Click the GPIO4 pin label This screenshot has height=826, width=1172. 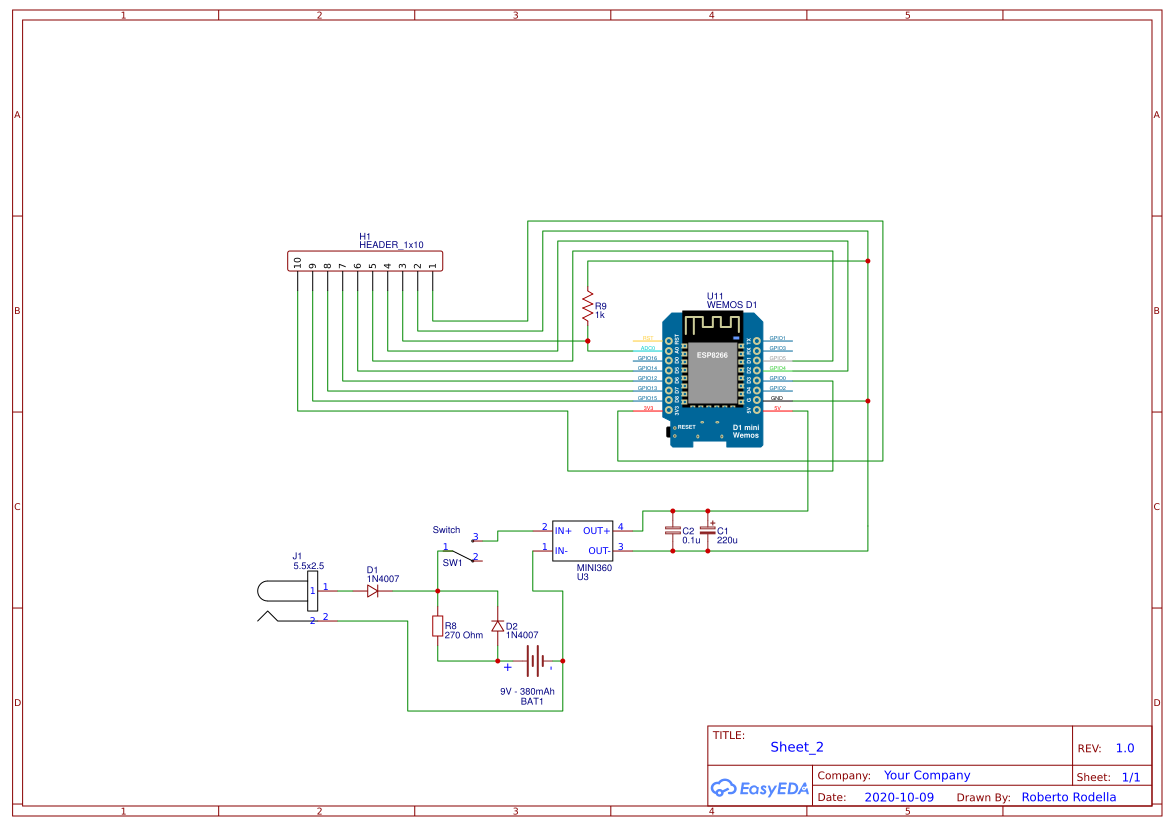tap(778, 367)
